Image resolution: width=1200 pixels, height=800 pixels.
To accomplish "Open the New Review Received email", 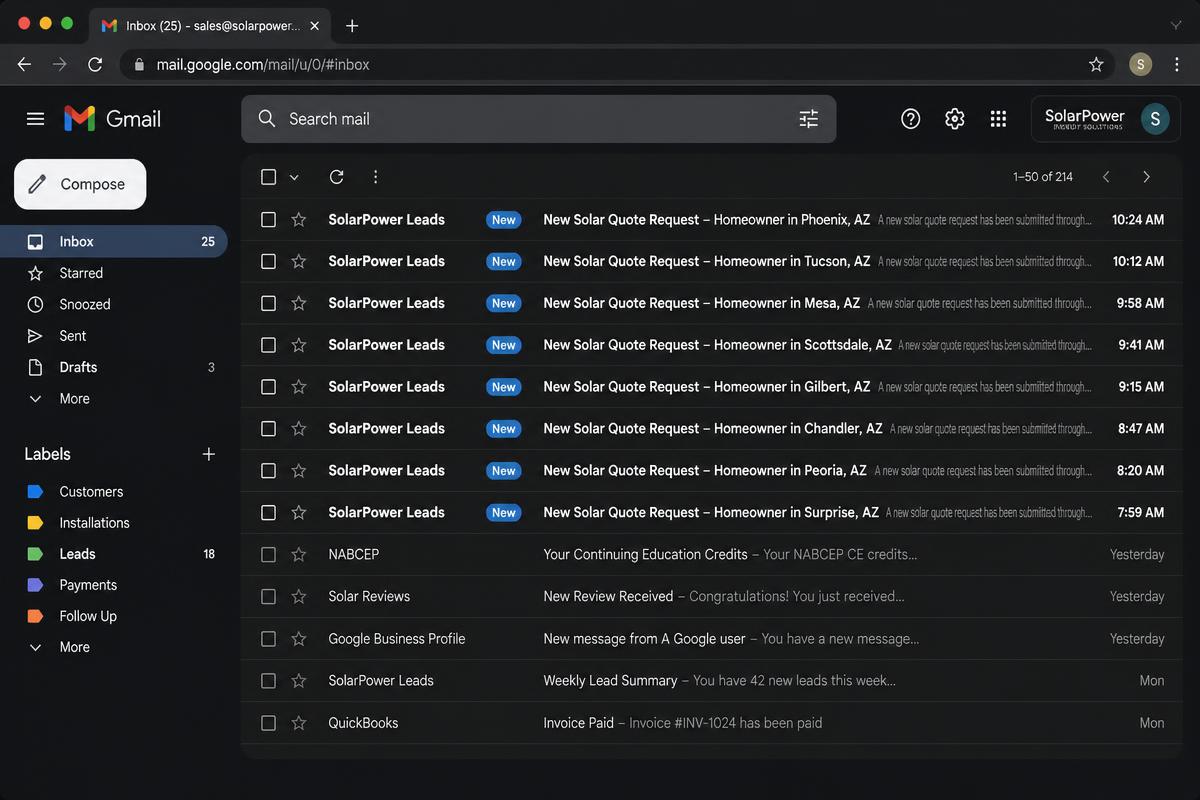I will [x=711, y=596].
